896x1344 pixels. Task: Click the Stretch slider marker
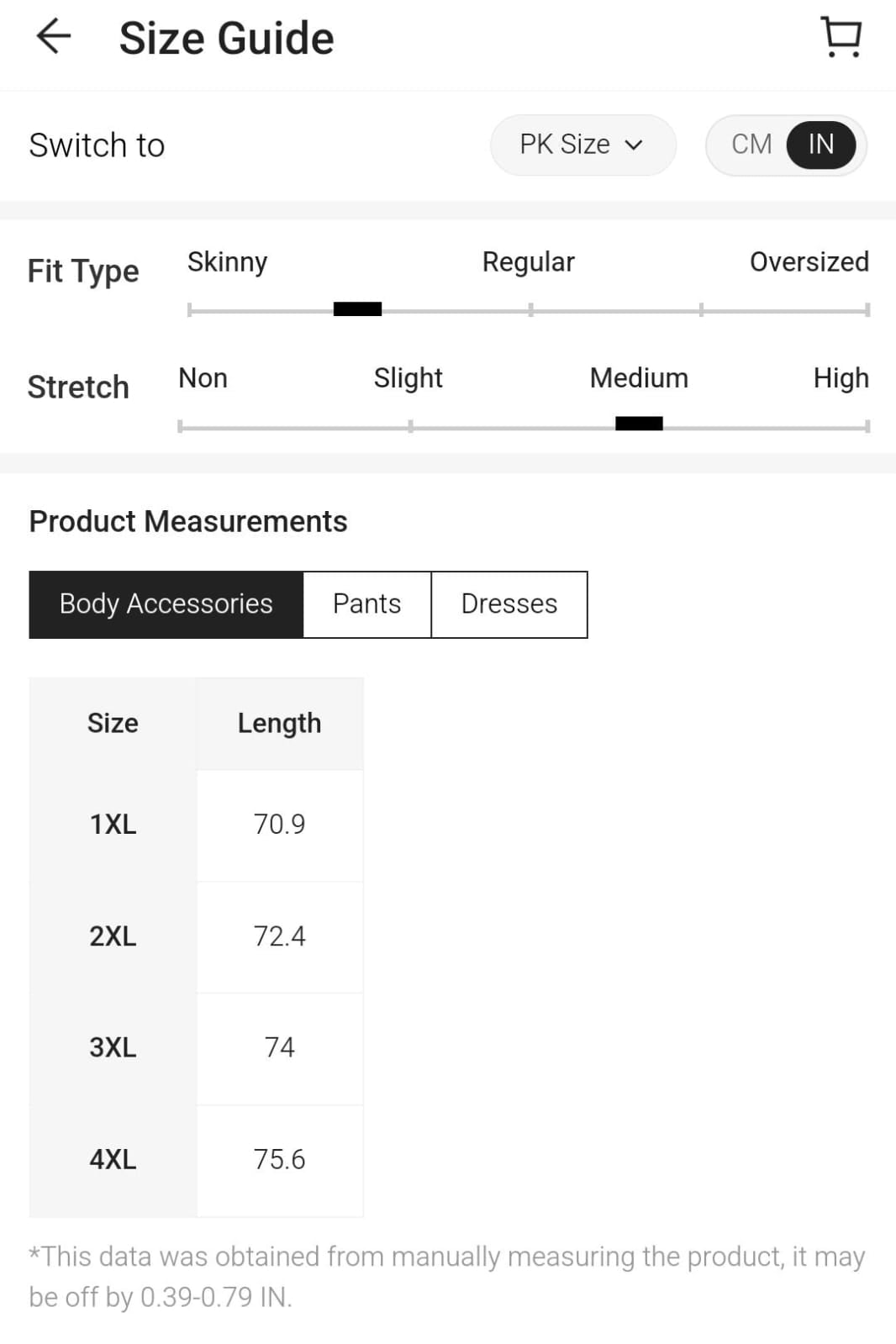click(639, 424)
